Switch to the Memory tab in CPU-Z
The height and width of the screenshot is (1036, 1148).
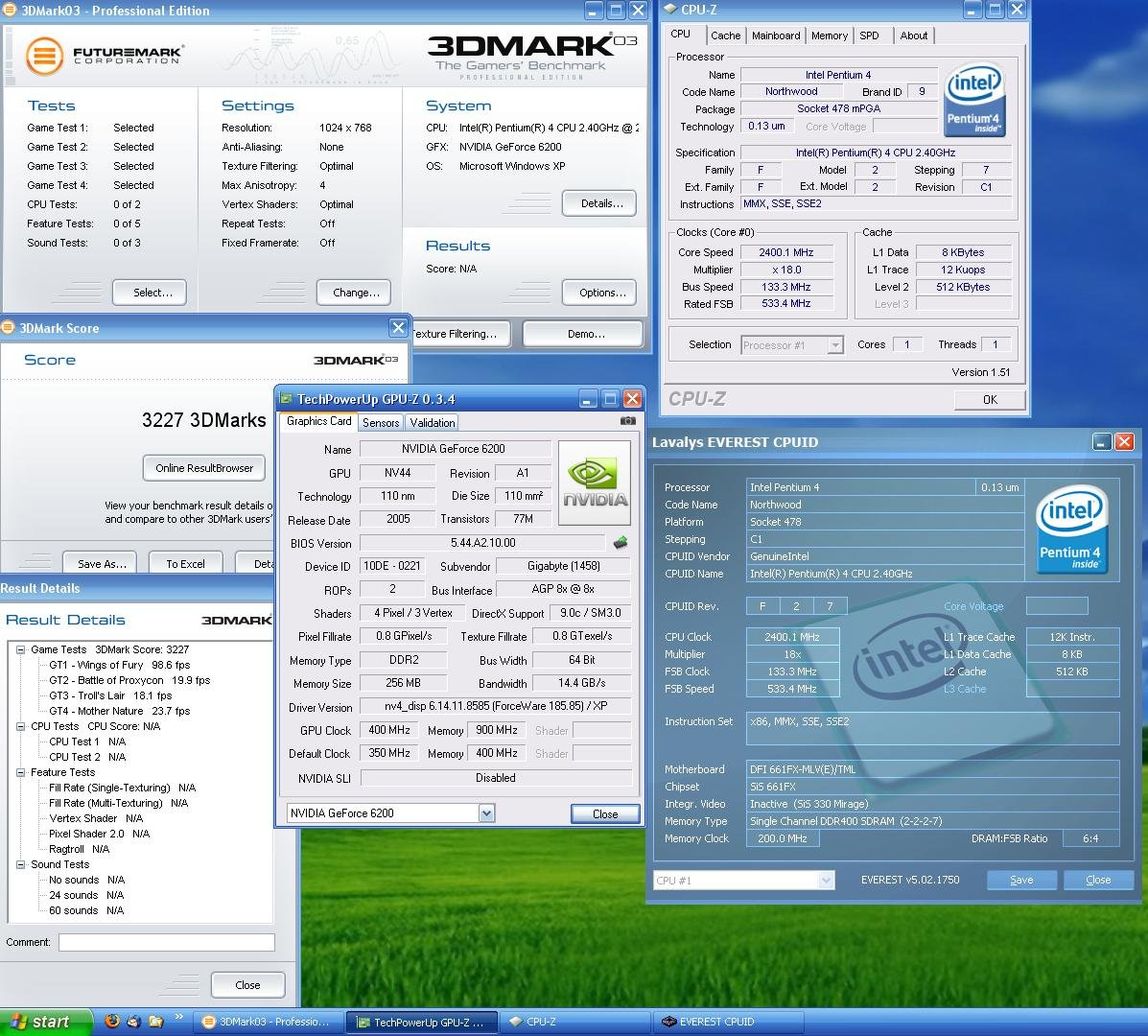point(829,35)
